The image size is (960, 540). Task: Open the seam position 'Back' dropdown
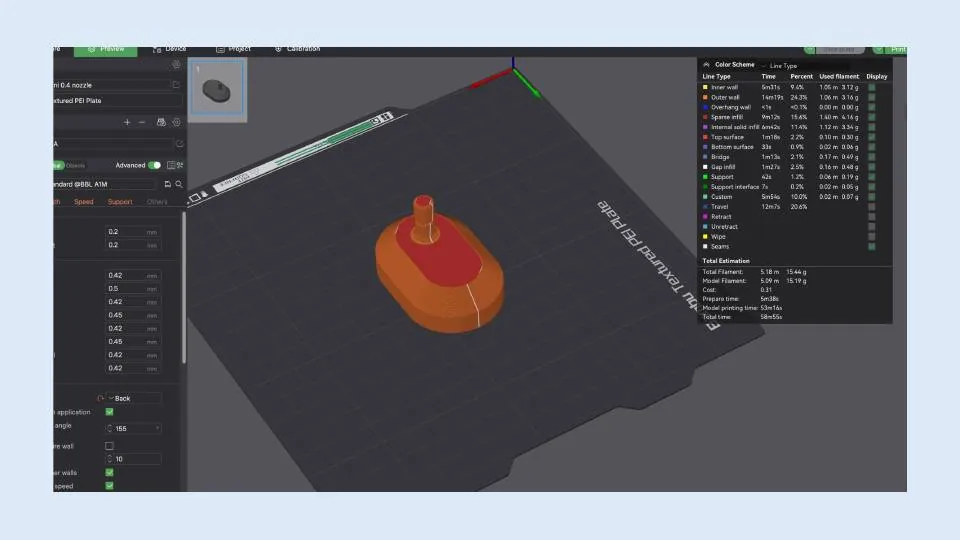(134, 399)
